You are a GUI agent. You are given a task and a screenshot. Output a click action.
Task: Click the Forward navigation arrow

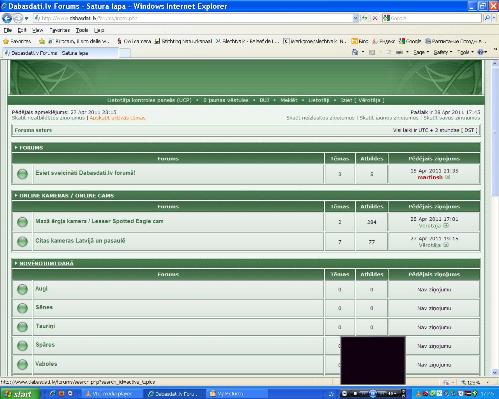[18, 18]
